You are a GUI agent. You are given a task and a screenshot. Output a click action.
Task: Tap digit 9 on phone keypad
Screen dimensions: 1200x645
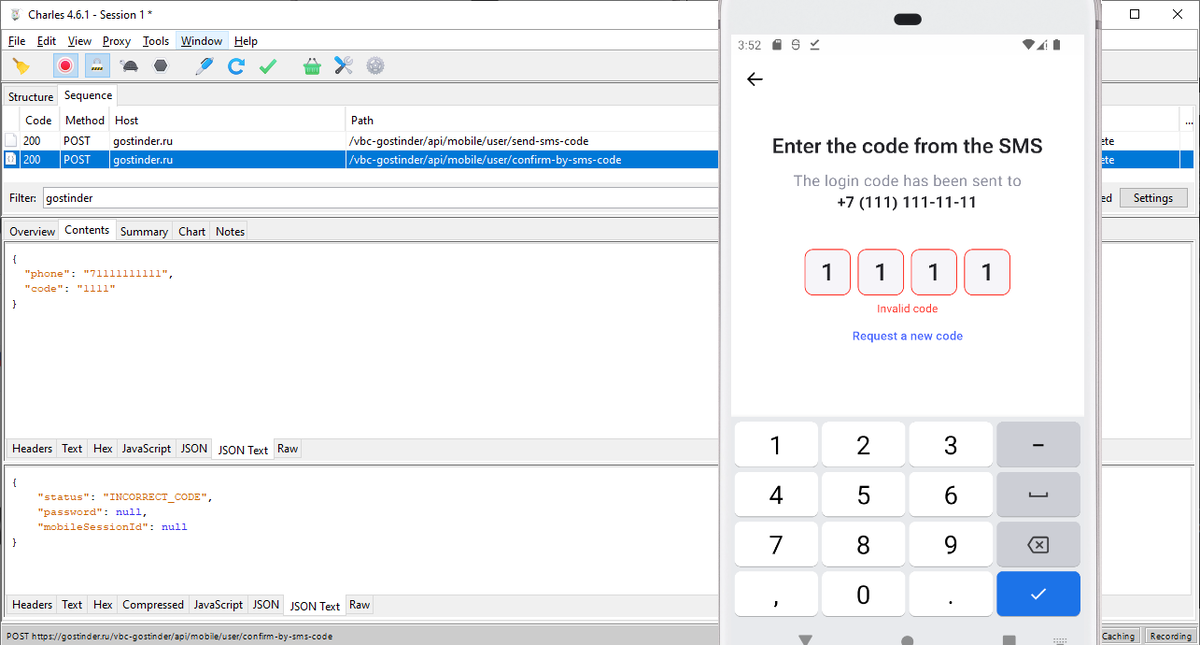pyautogui.click(x=951, y=545)
